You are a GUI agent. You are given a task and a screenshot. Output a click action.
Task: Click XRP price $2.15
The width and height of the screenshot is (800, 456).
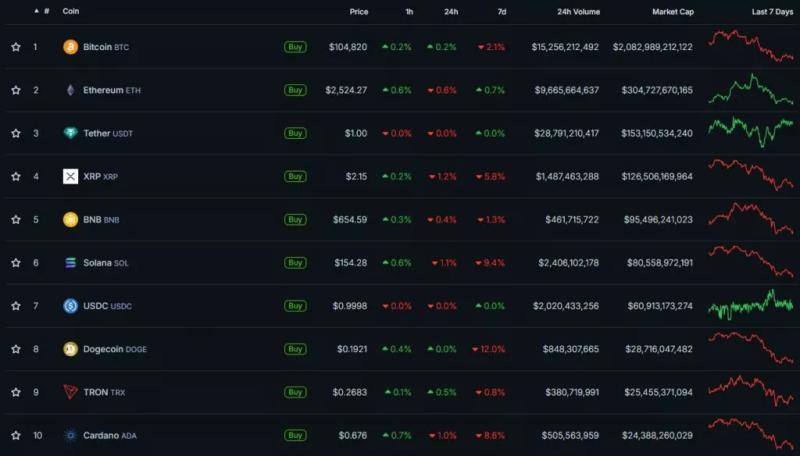(356, 176)
